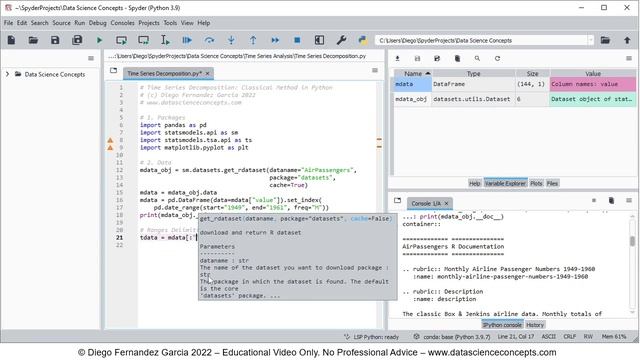Run the current cell
Viewport: 640px width, 360px height.
tap(121, 40)
